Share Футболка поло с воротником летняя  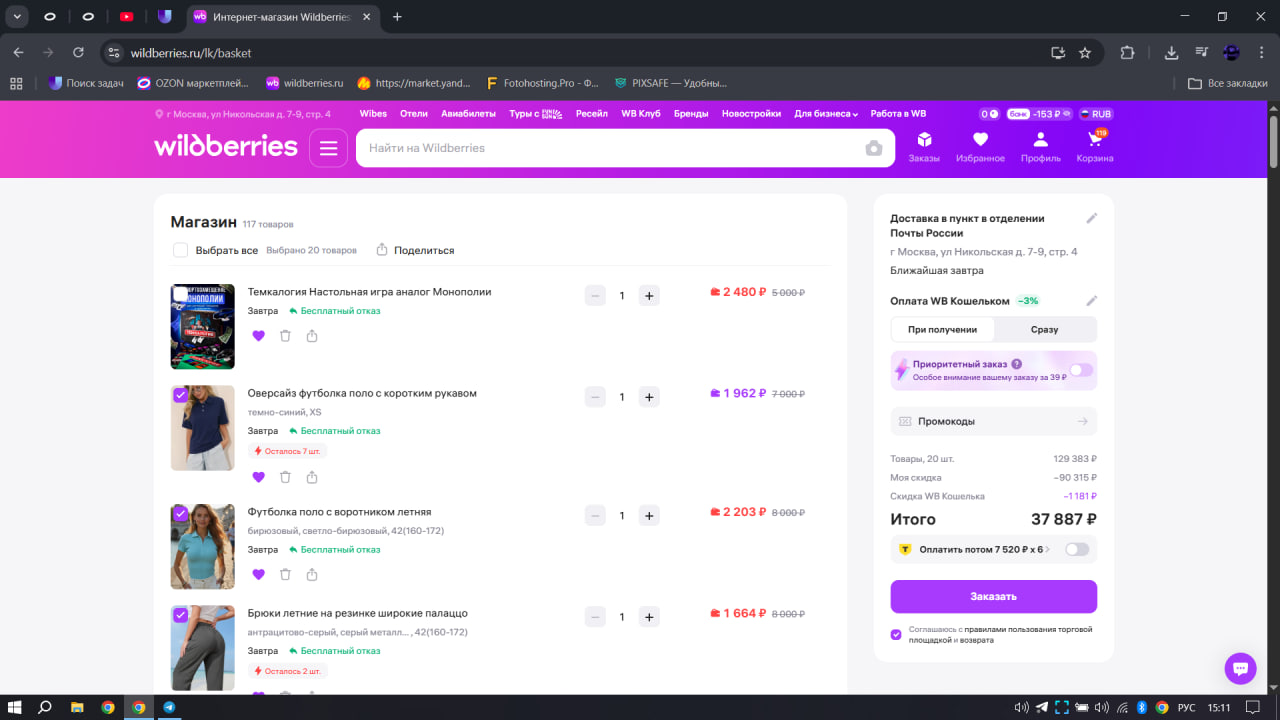tap(312, 575)
